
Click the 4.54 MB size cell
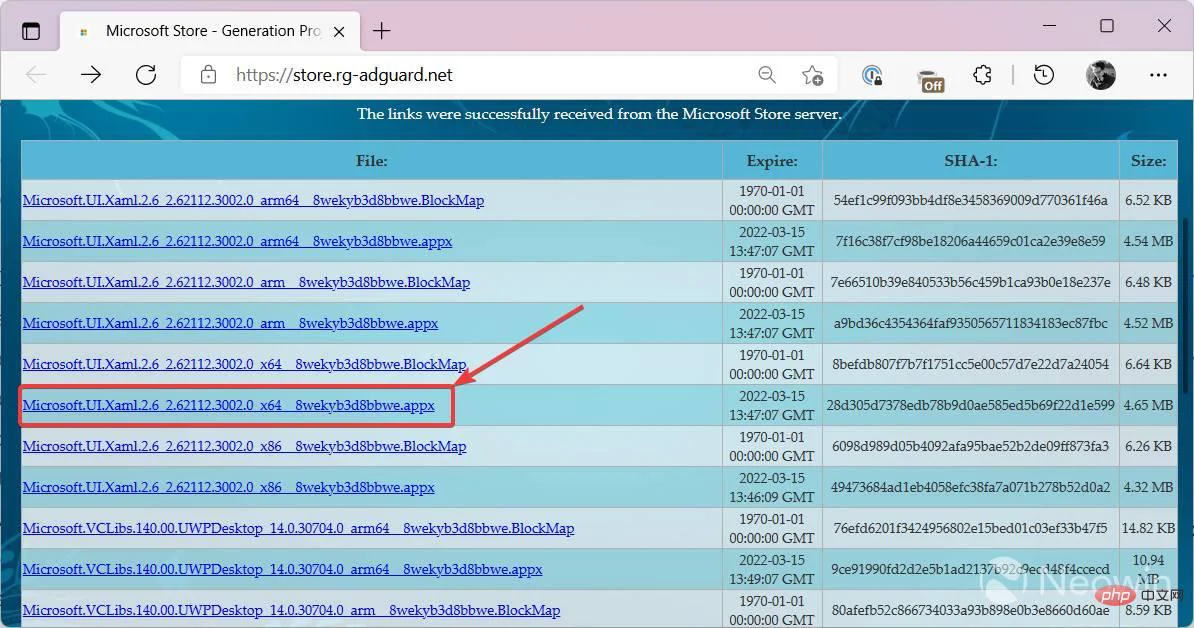[x=1148, y=241]
